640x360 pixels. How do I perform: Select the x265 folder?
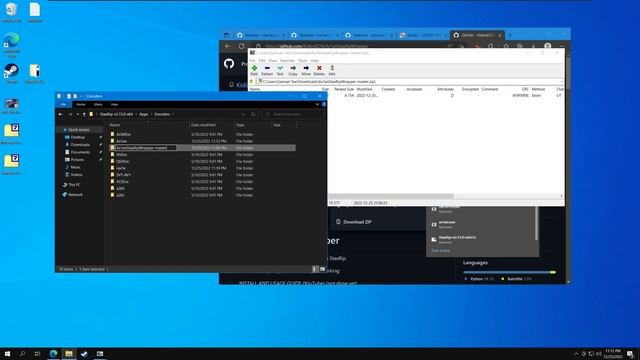[x=120, y=195]
